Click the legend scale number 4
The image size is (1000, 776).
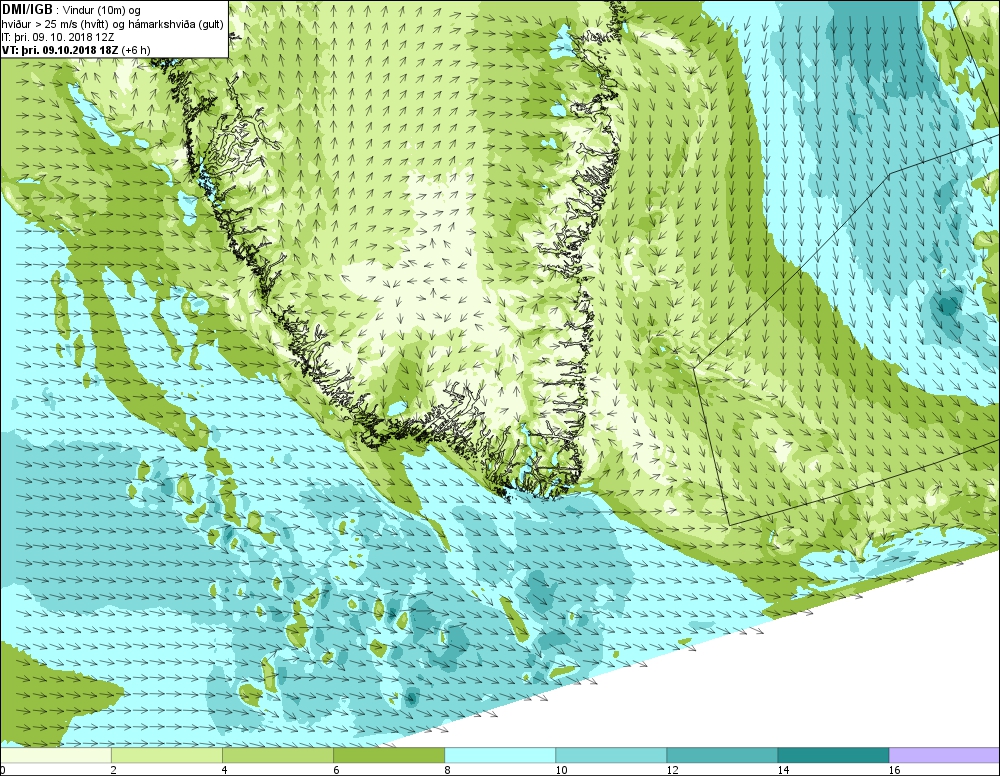[225, 770]
